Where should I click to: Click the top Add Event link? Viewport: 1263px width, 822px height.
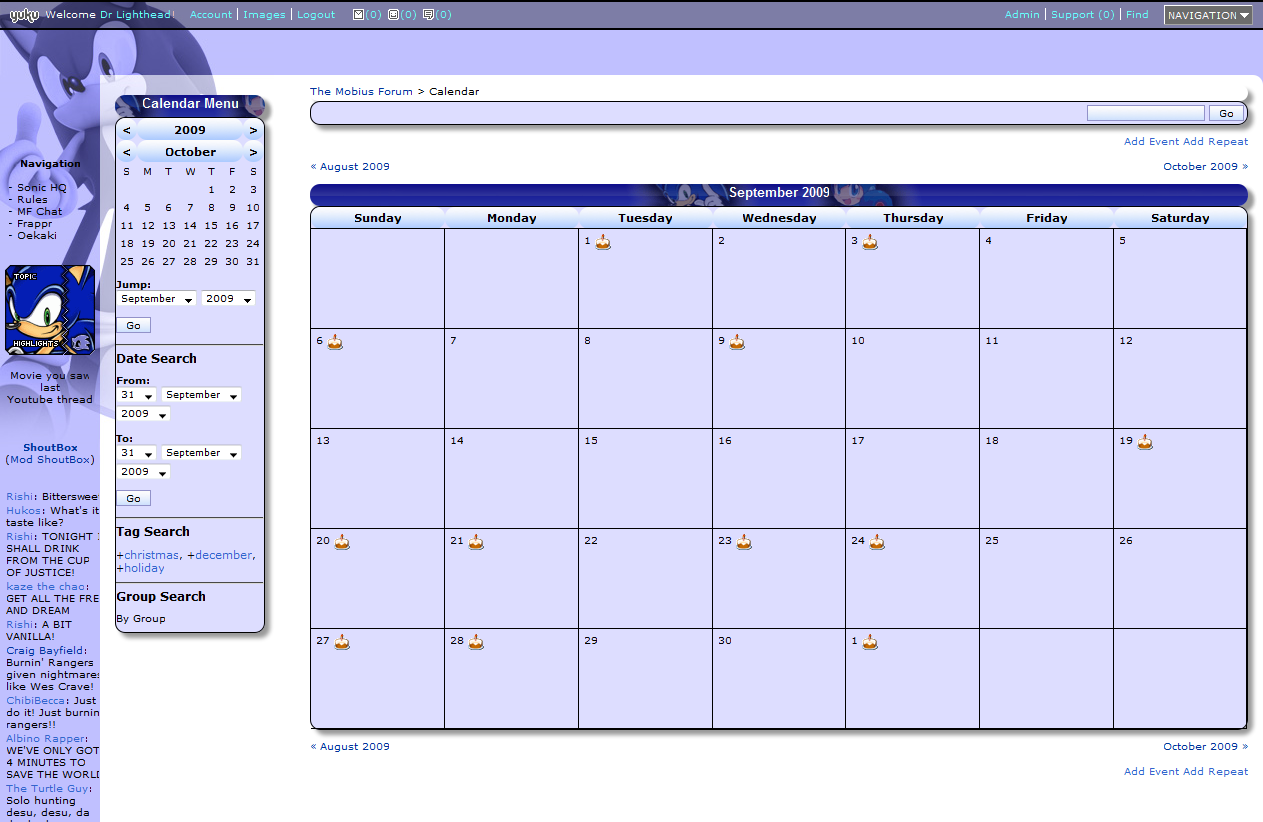(1151, 142)
